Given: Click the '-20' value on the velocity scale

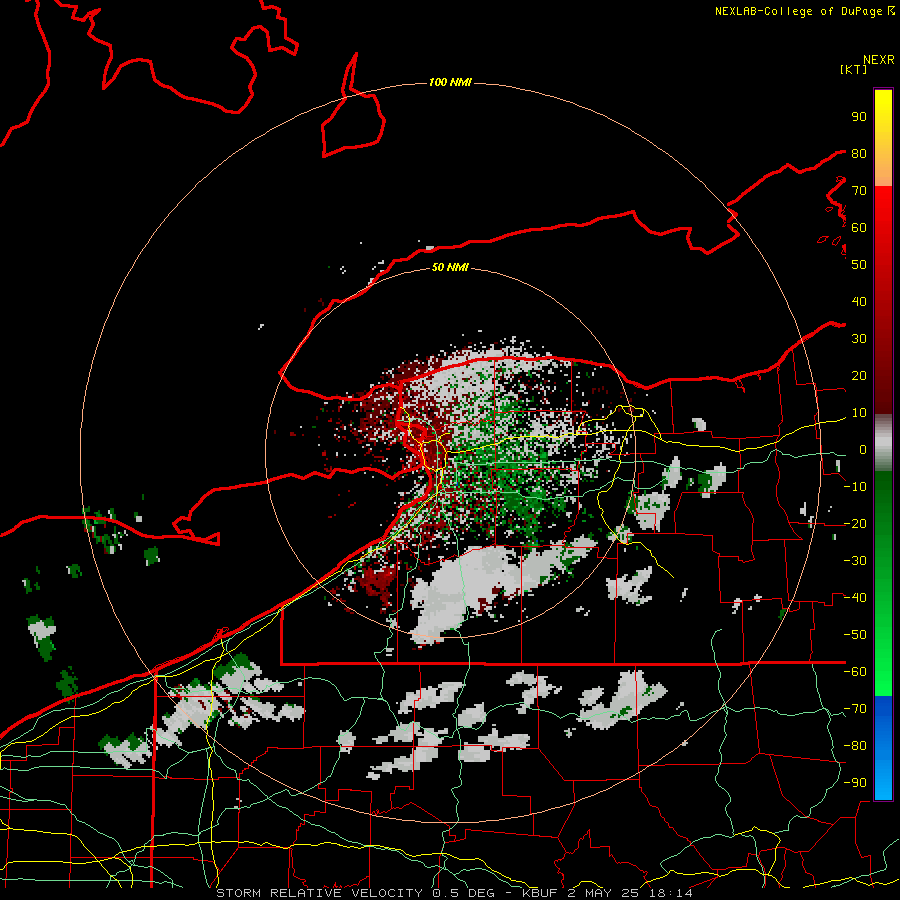Looking at the screenshot, I should pos(855,523).
